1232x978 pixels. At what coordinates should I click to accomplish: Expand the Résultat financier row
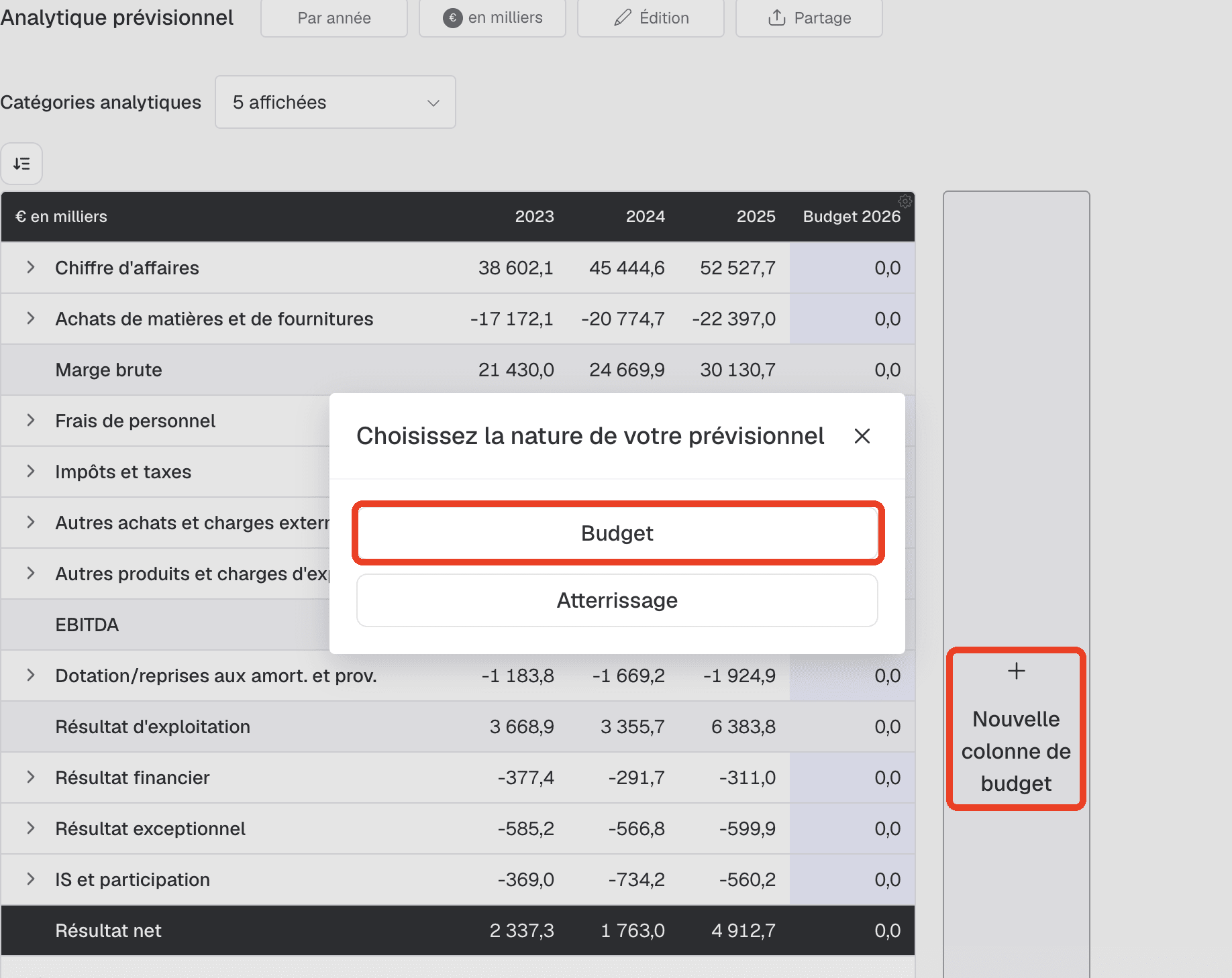click(x=31, y=777)
